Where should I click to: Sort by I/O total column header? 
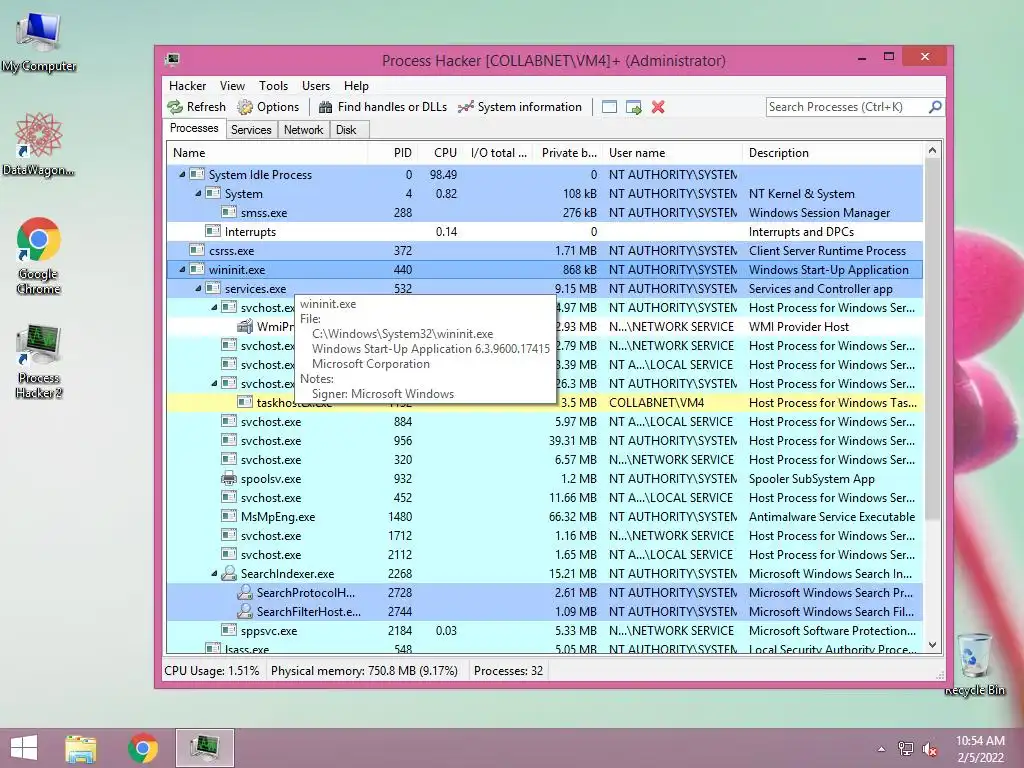[498, 153]
